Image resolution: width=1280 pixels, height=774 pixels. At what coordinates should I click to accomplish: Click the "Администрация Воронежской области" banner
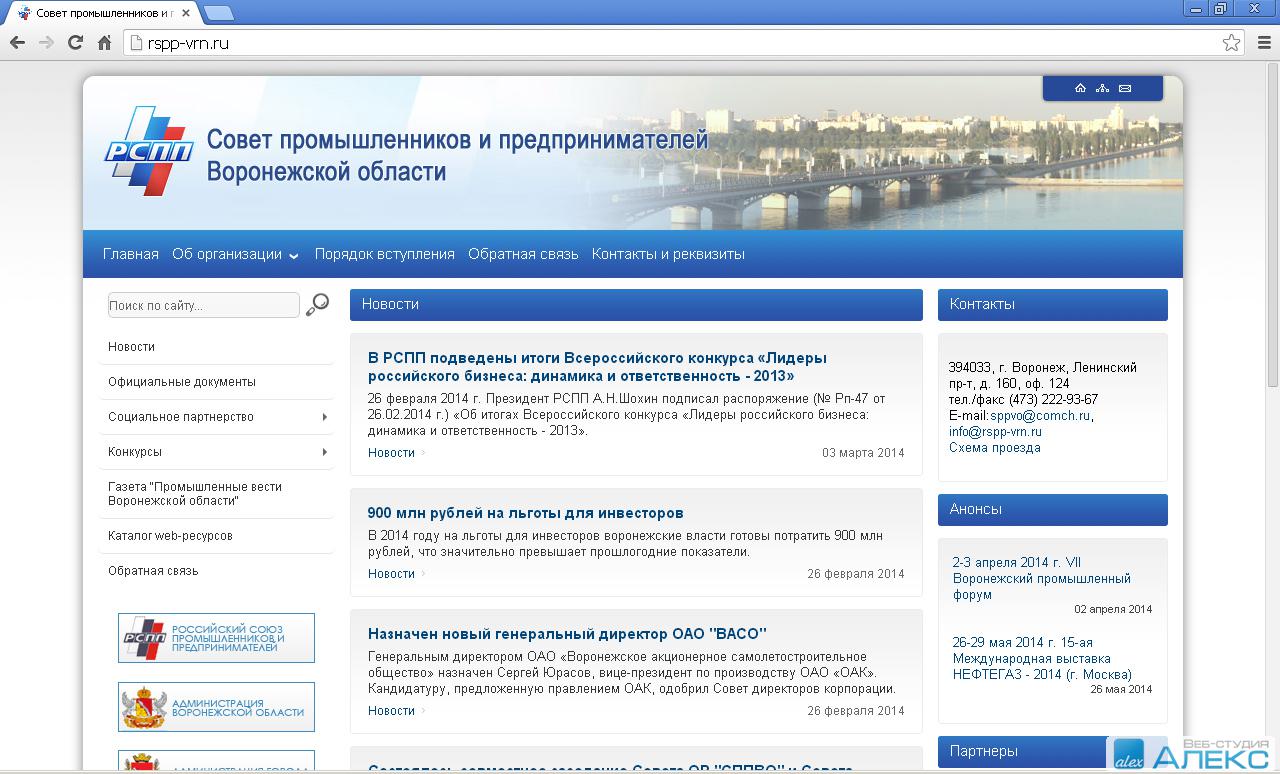[x=216, y=707]
